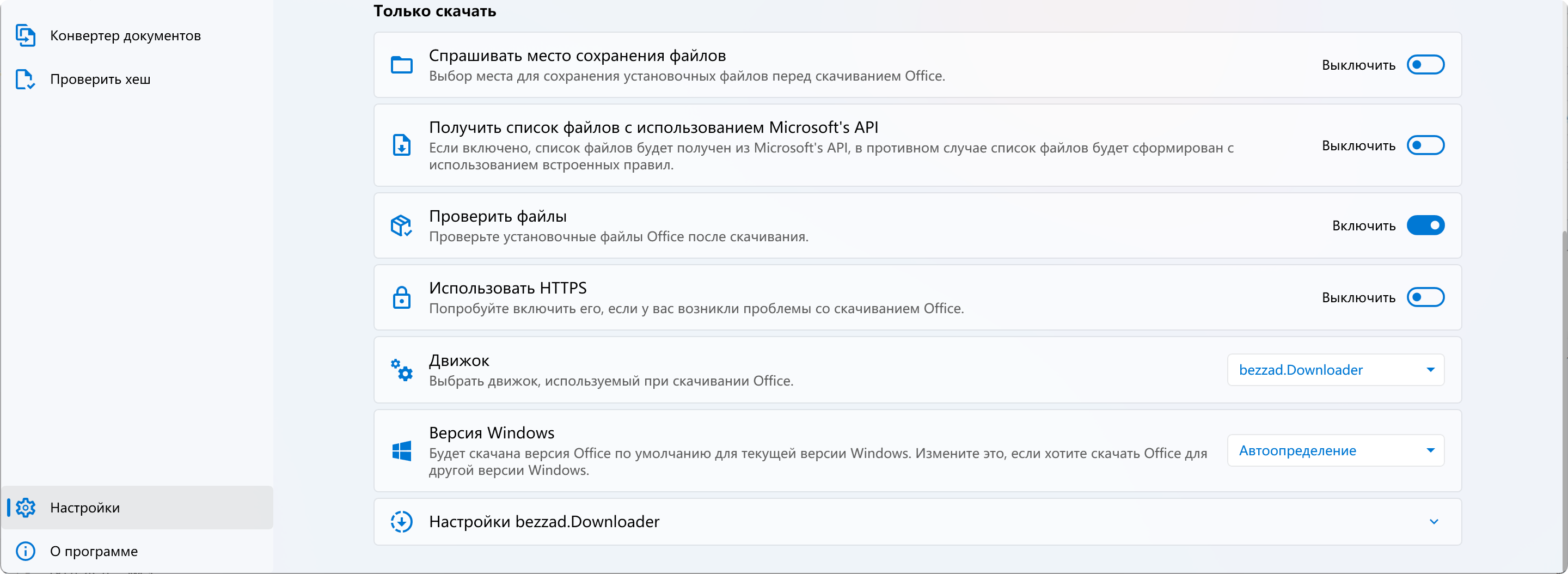This screenshot has height=574, width=1568.
Task: Expand the Настройки bezzad.Downloader section chevron
Action: [x=1434, y=522]
